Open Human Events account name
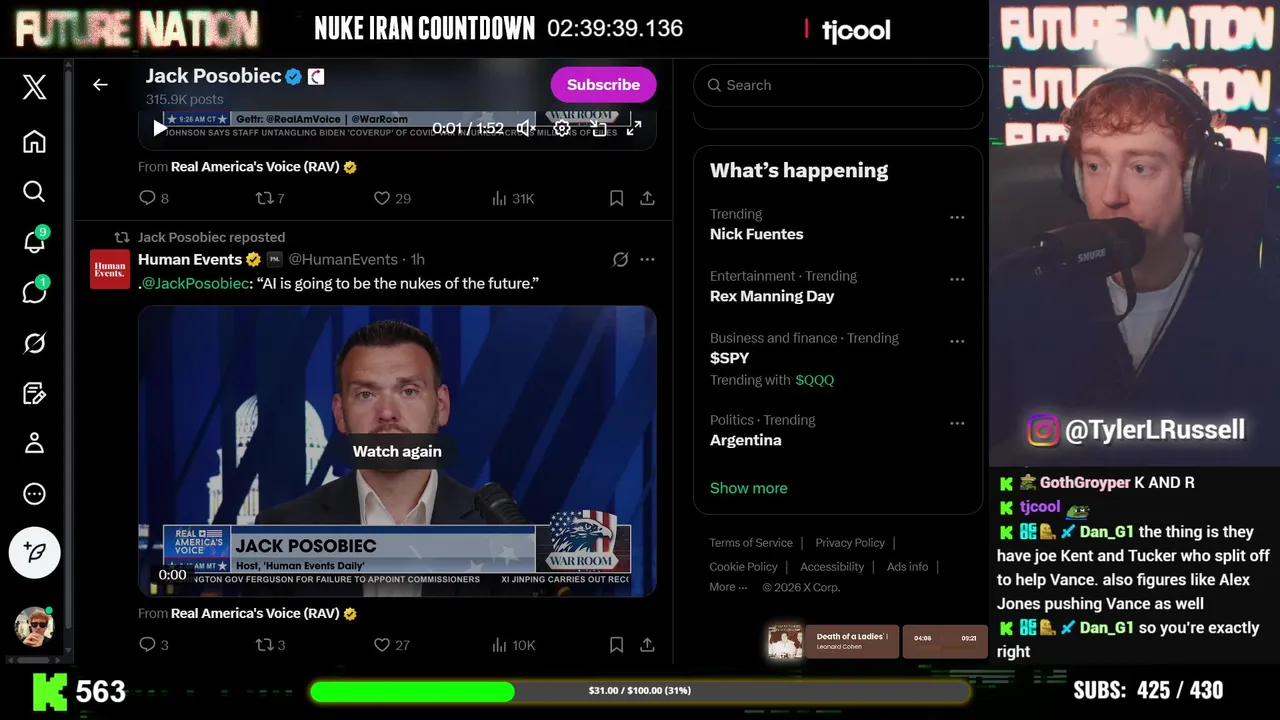This screenshot has width=1280, height=720. tap(190, 259)
